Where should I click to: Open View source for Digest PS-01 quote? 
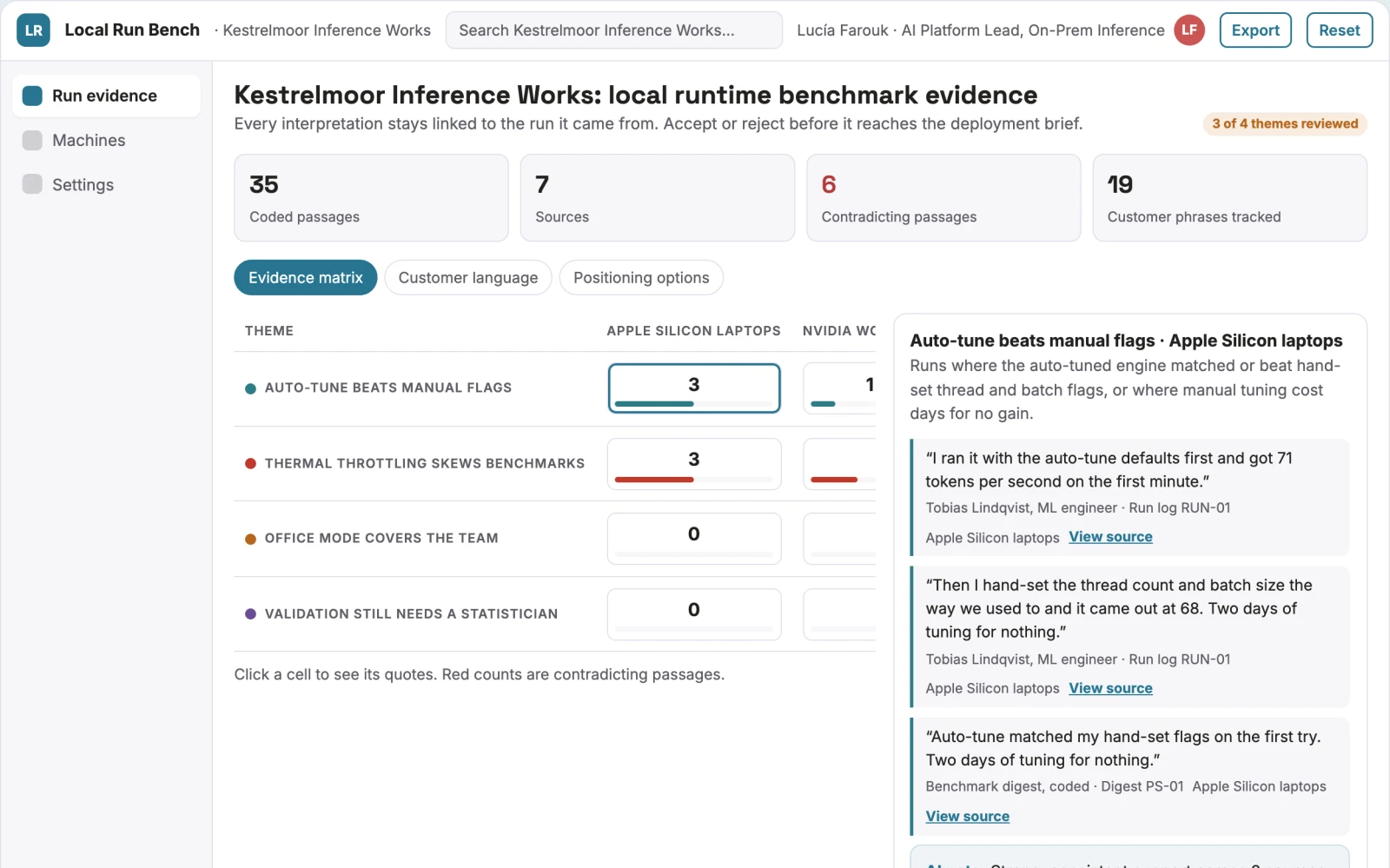tap(968, 817)
